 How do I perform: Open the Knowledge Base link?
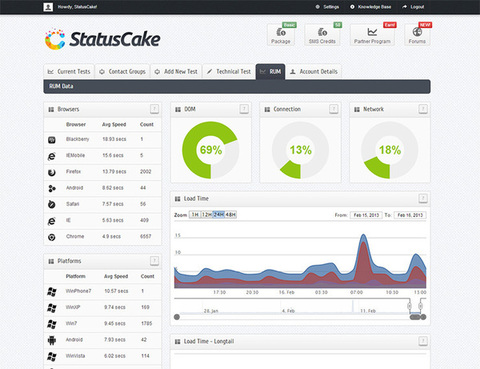(x=371, y=7)
